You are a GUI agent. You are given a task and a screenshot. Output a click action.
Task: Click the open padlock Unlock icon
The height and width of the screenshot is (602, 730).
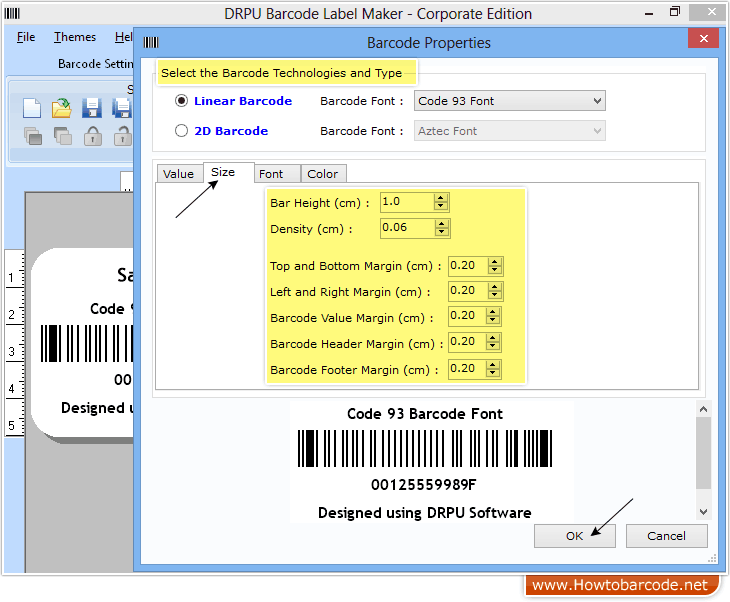click(123, 136)
